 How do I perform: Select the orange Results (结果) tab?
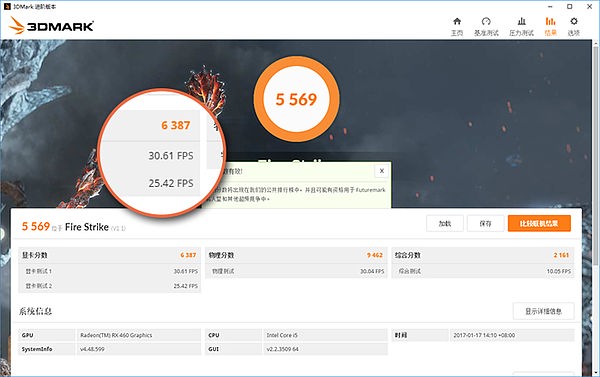550,26
